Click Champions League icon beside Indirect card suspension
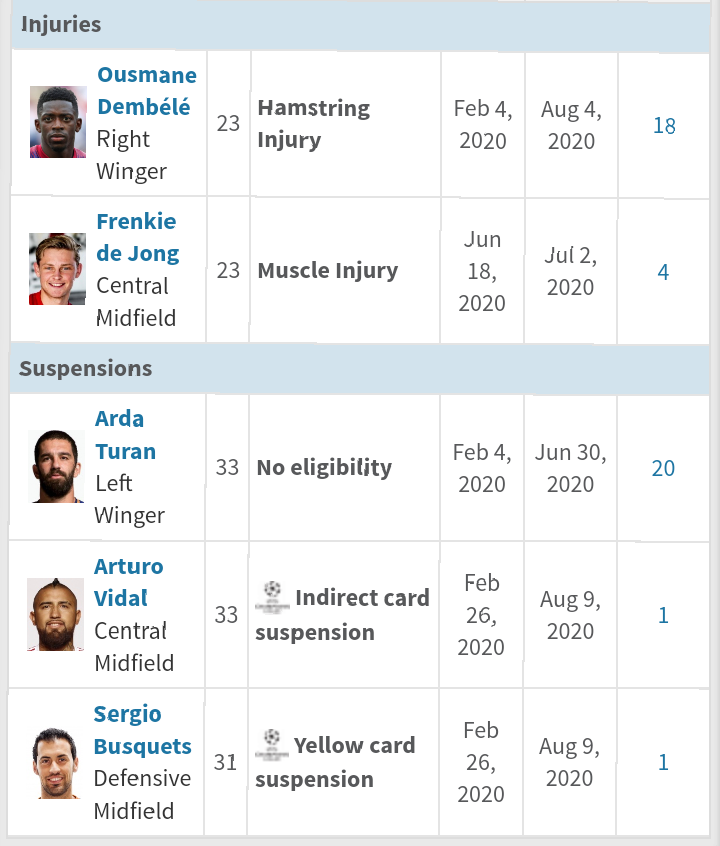 272,597
